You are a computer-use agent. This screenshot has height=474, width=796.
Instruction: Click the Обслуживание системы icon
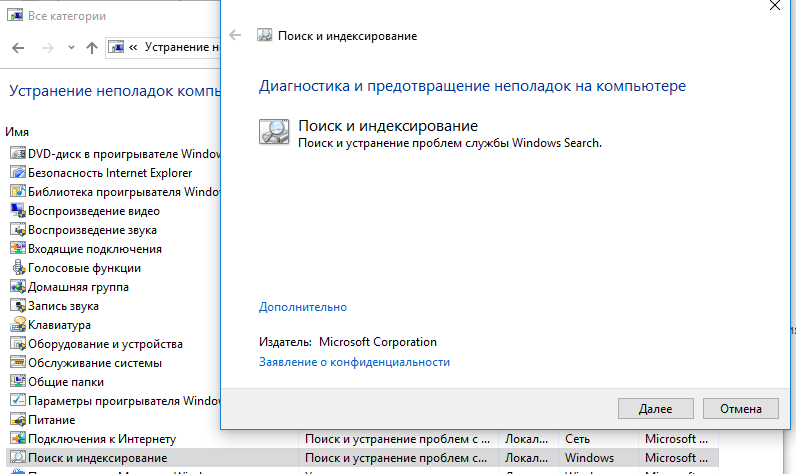pyautogui.click(x=18, y=362)
